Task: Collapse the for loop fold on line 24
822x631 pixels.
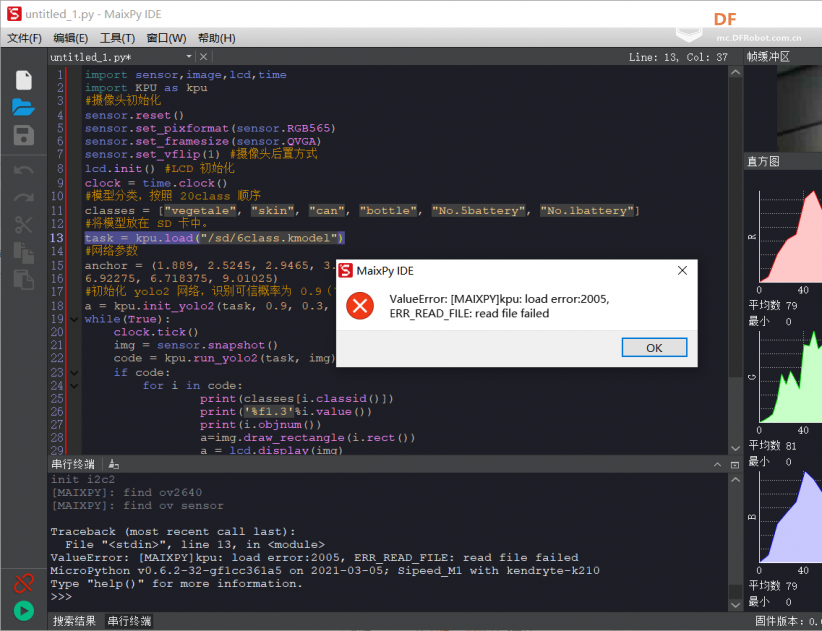Action: [74, 386]
